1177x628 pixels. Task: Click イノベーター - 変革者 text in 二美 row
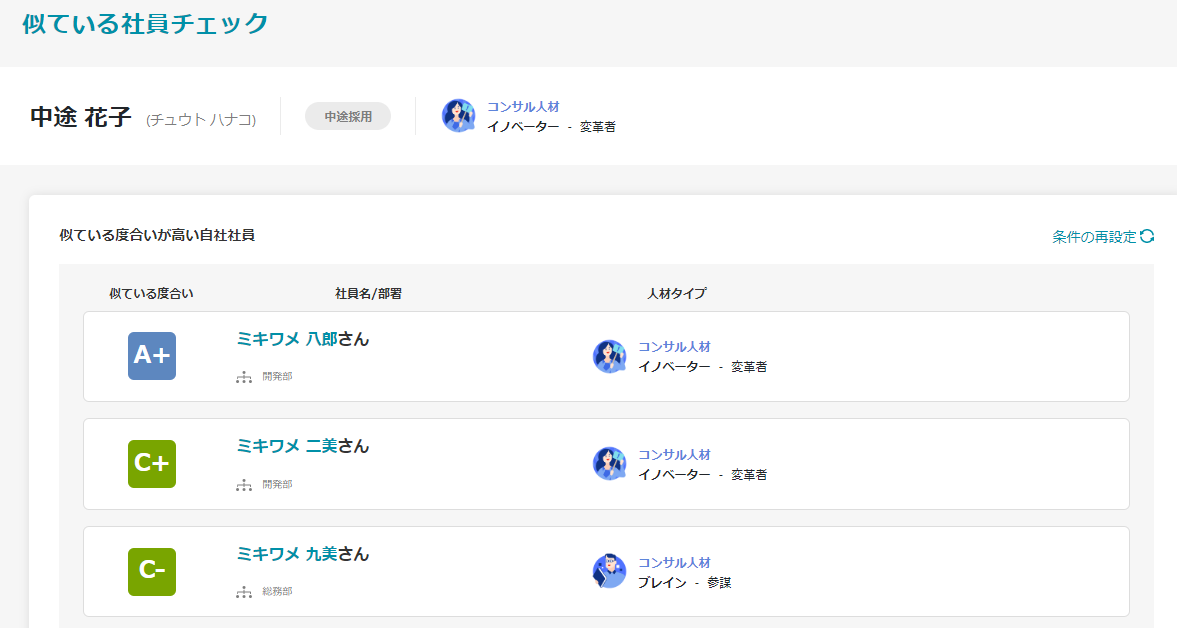(703, 475)
